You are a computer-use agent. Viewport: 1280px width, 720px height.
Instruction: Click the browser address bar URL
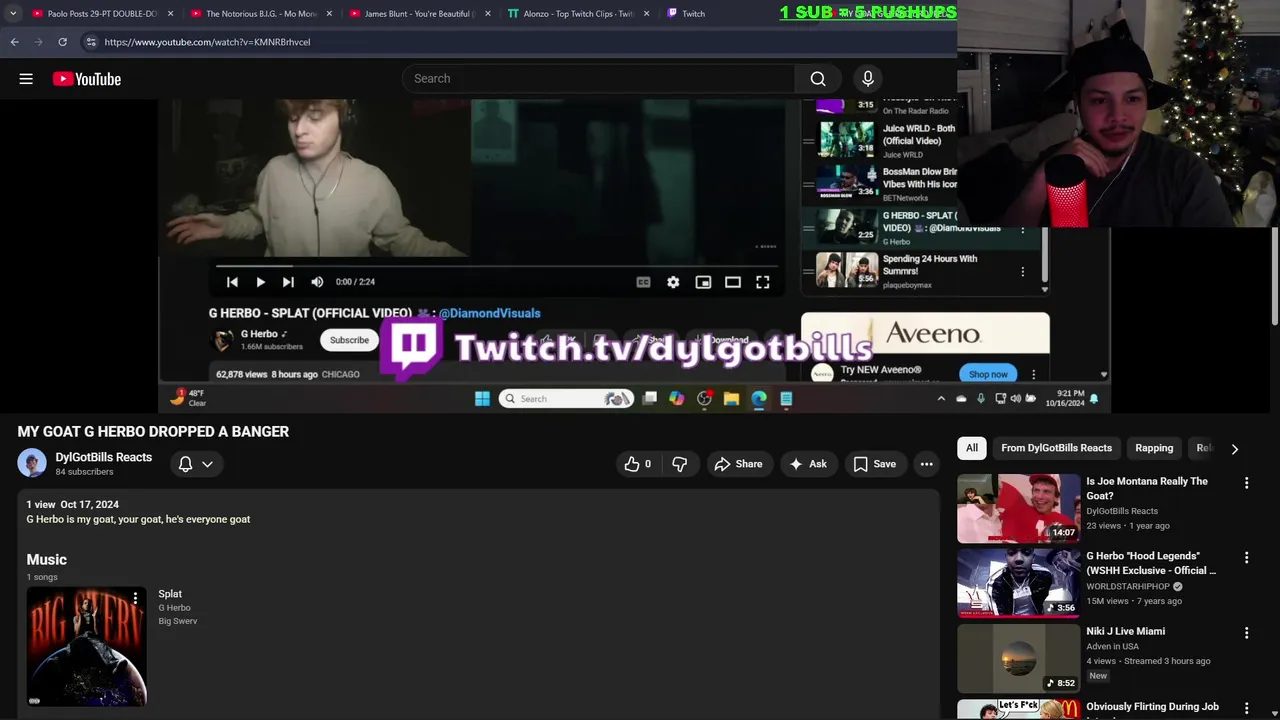tap(207, 42)
